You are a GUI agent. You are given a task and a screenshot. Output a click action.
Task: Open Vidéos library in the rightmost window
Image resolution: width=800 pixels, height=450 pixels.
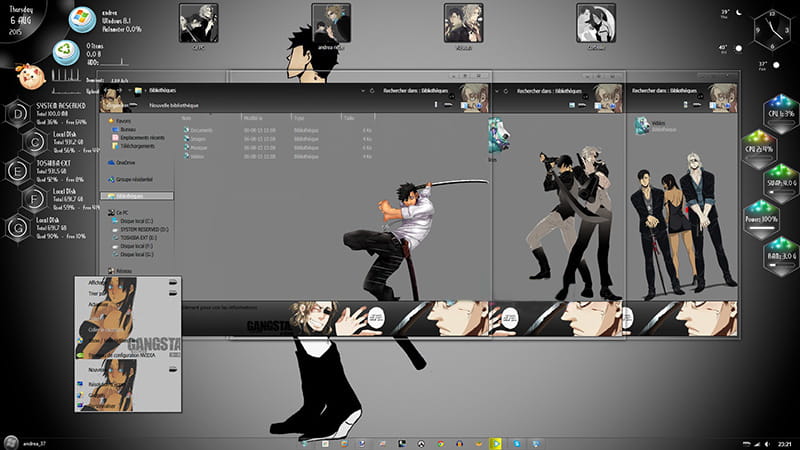657,126
